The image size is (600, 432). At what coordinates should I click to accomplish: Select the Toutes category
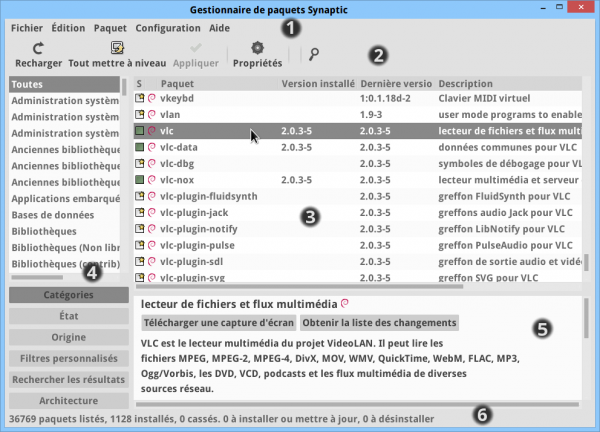64,84
